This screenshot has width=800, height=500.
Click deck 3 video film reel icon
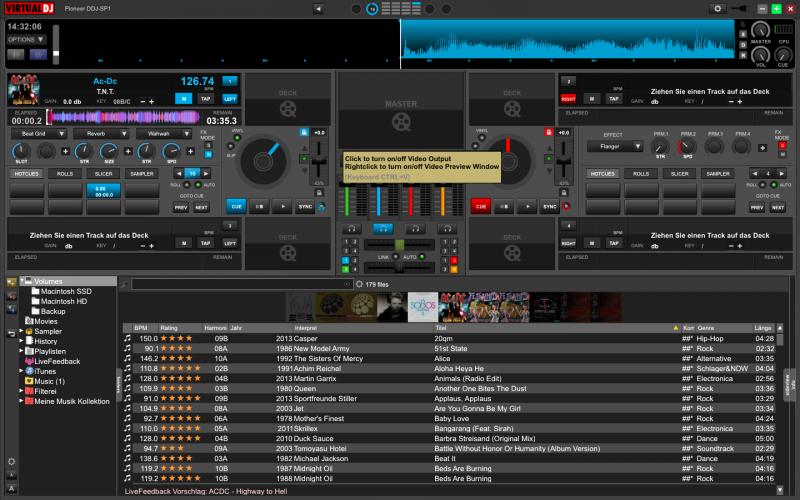(288, 253)
